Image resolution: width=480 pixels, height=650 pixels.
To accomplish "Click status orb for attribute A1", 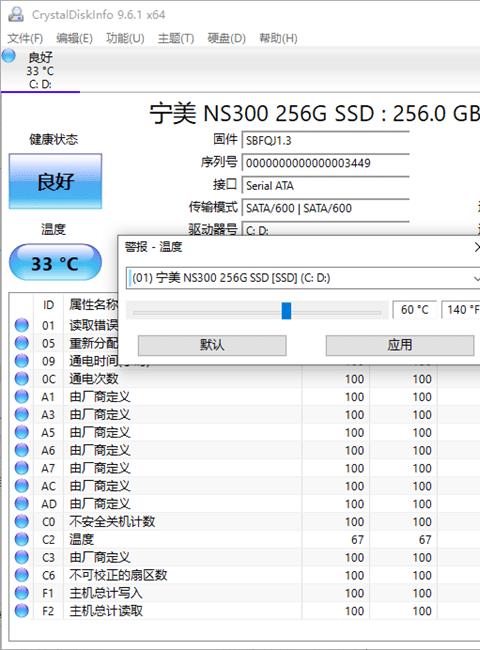I will (22, 396).
